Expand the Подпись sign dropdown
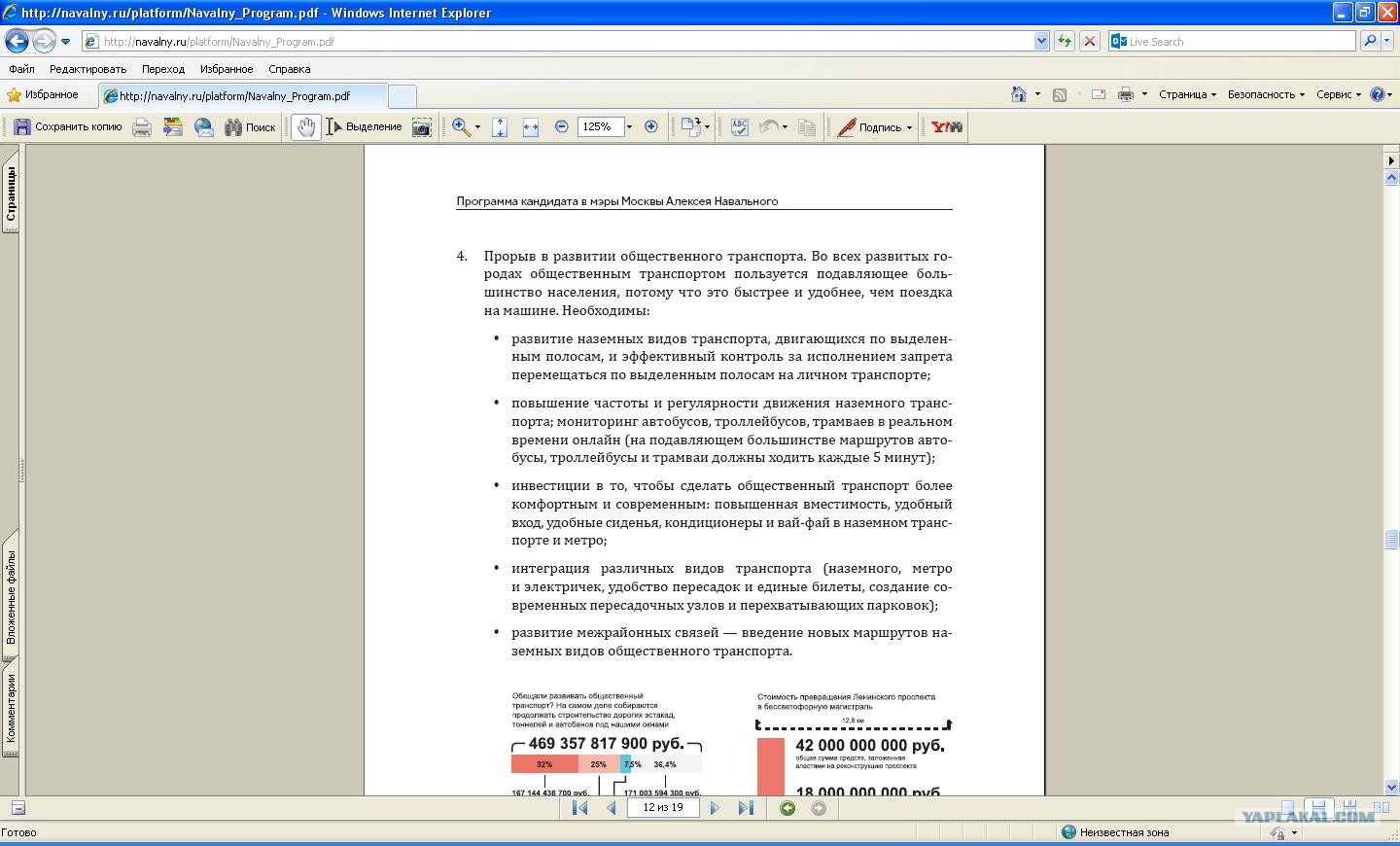The height and width of the screenshot is (846, 1400). [909, 127]
